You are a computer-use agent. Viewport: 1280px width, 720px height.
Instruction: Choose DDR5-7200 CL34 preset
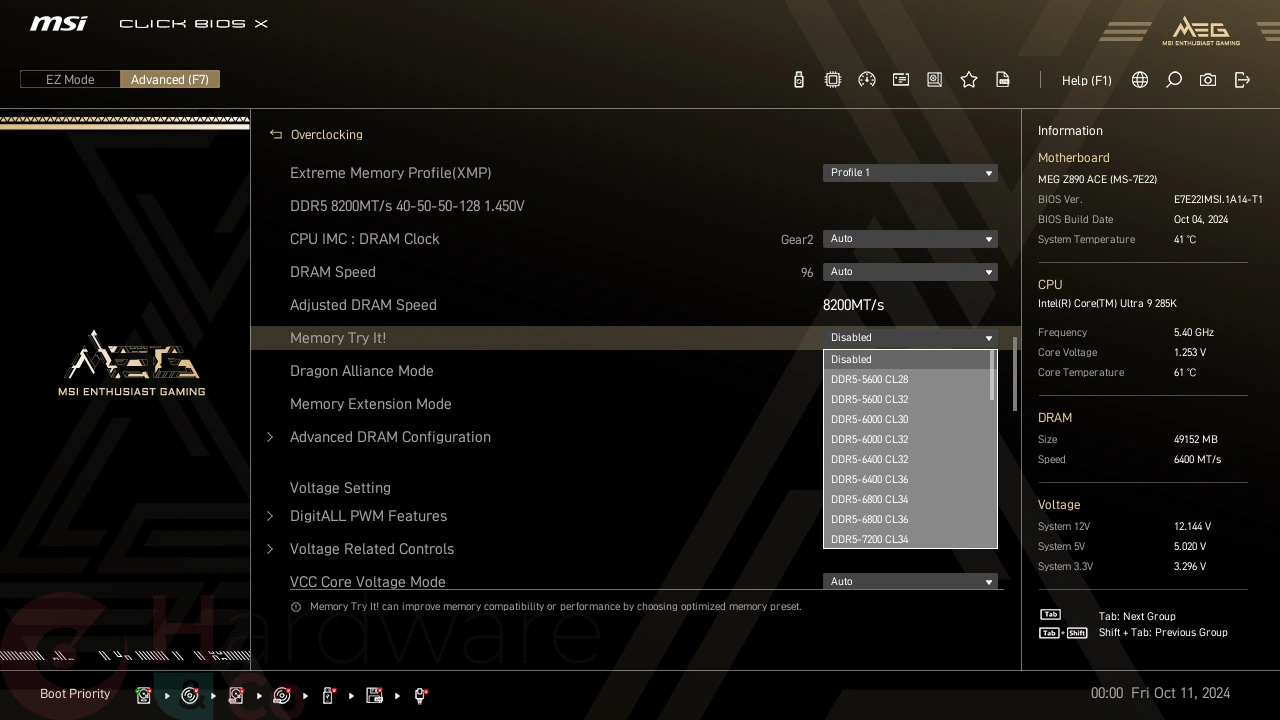[x=906, y=539]
